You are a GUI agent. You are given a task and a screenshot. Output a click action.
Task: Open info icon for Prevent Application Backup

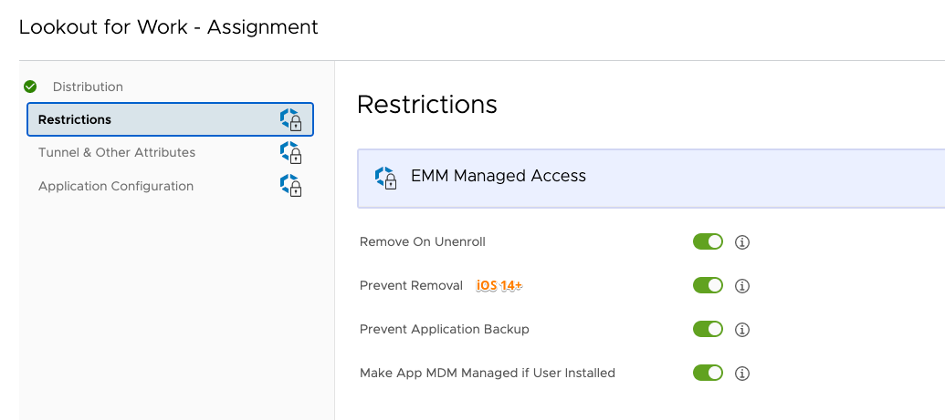click(742, 329)
